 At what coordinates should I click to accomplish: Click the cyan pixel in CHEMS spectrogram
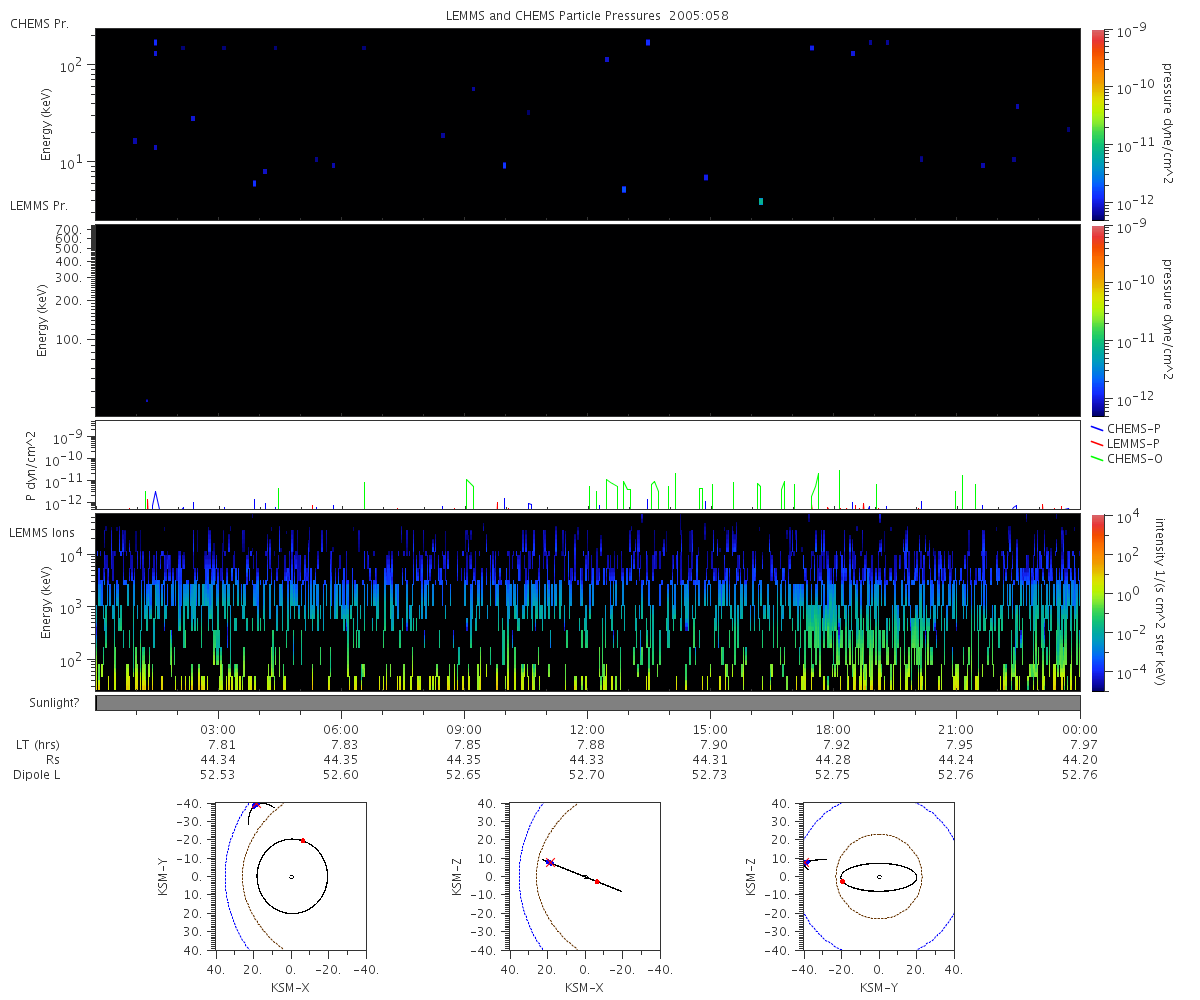[761, 201]
